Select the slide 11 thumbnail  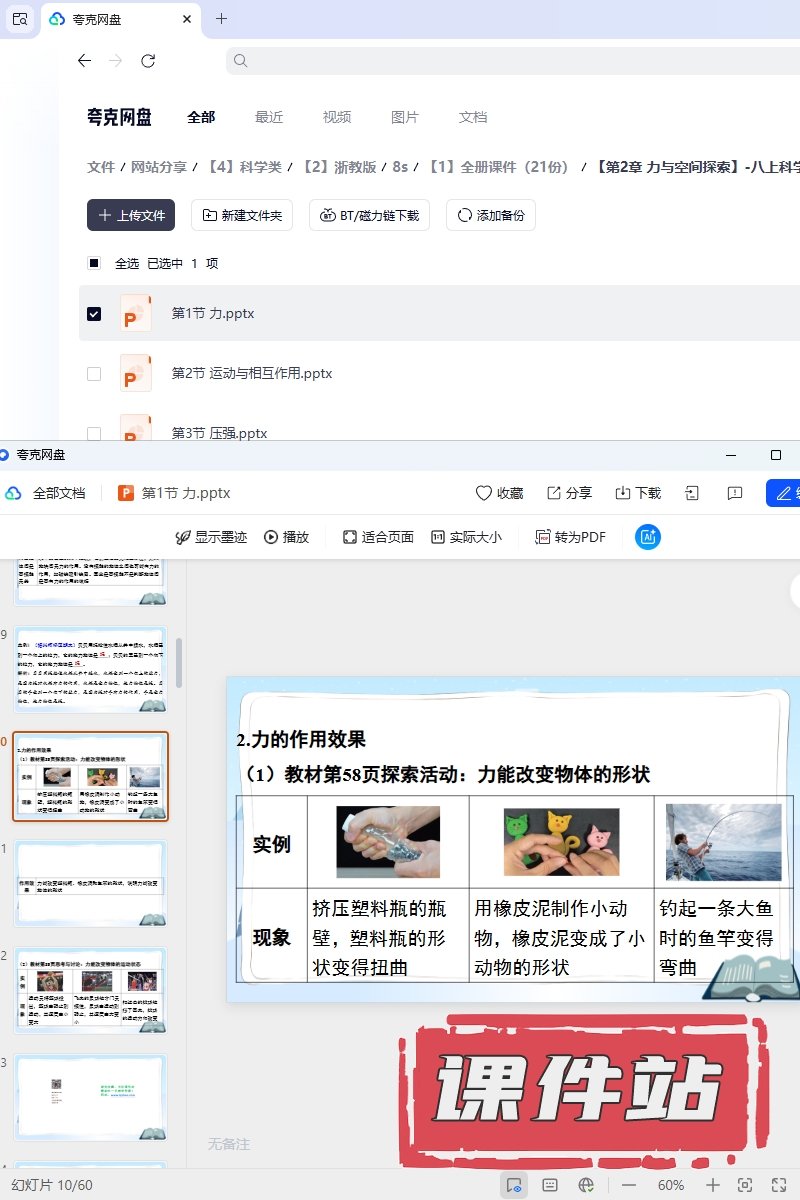click(x=91, y=883)
